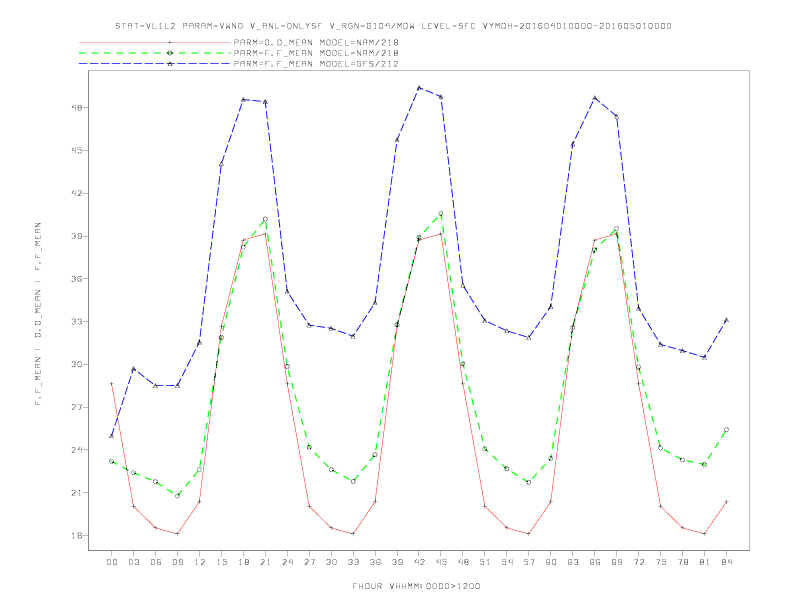Image resolution: width=792 pixels, height=612 pixels.
Task: Click the red solid line sample in the legend
Action: [x=155, y=42]
